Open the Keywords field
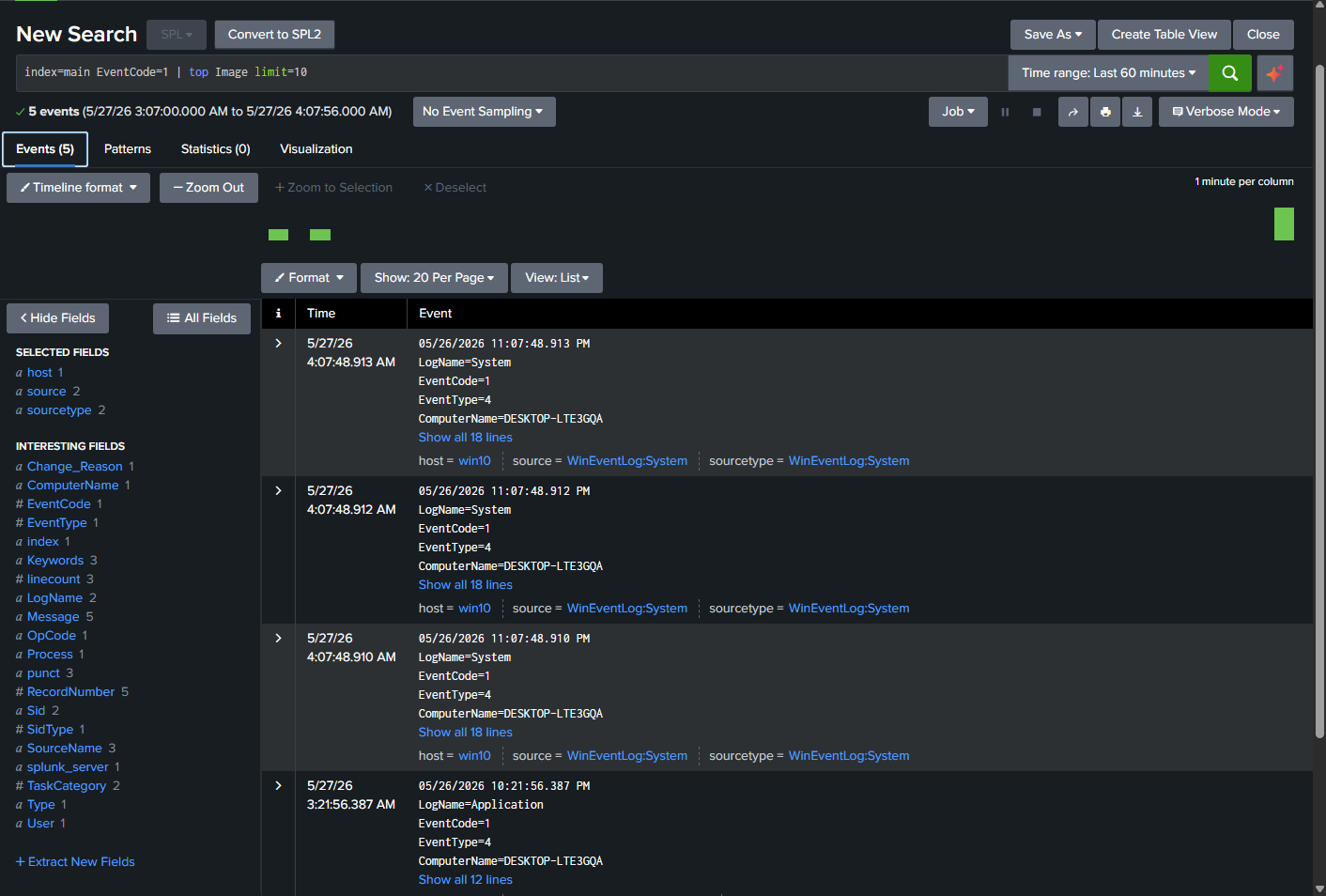 coord(55,561)
